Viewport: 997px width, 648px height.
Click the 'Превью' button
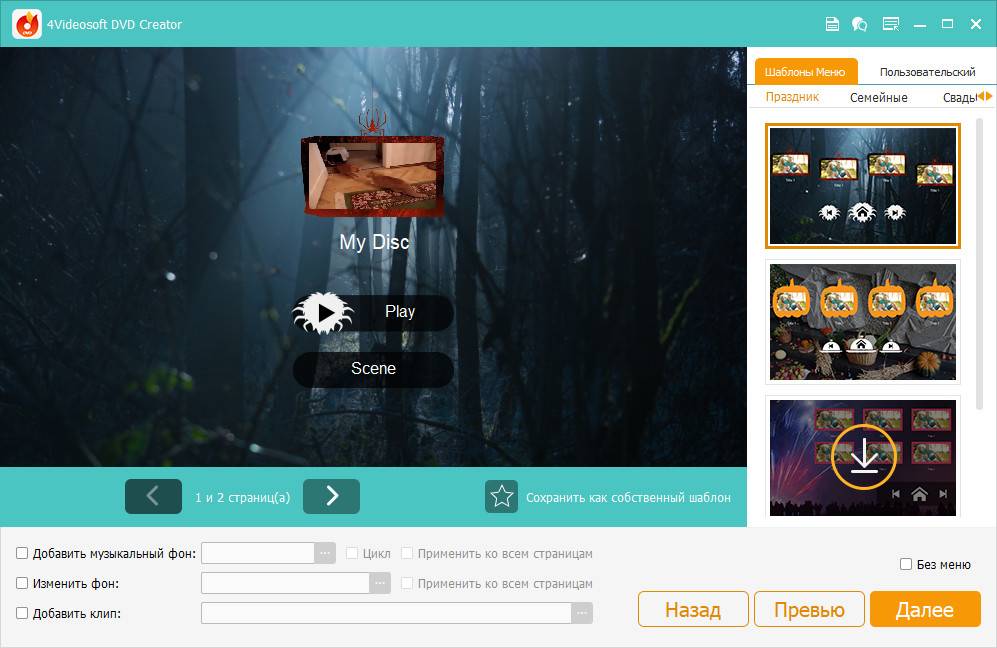(809, 610)
